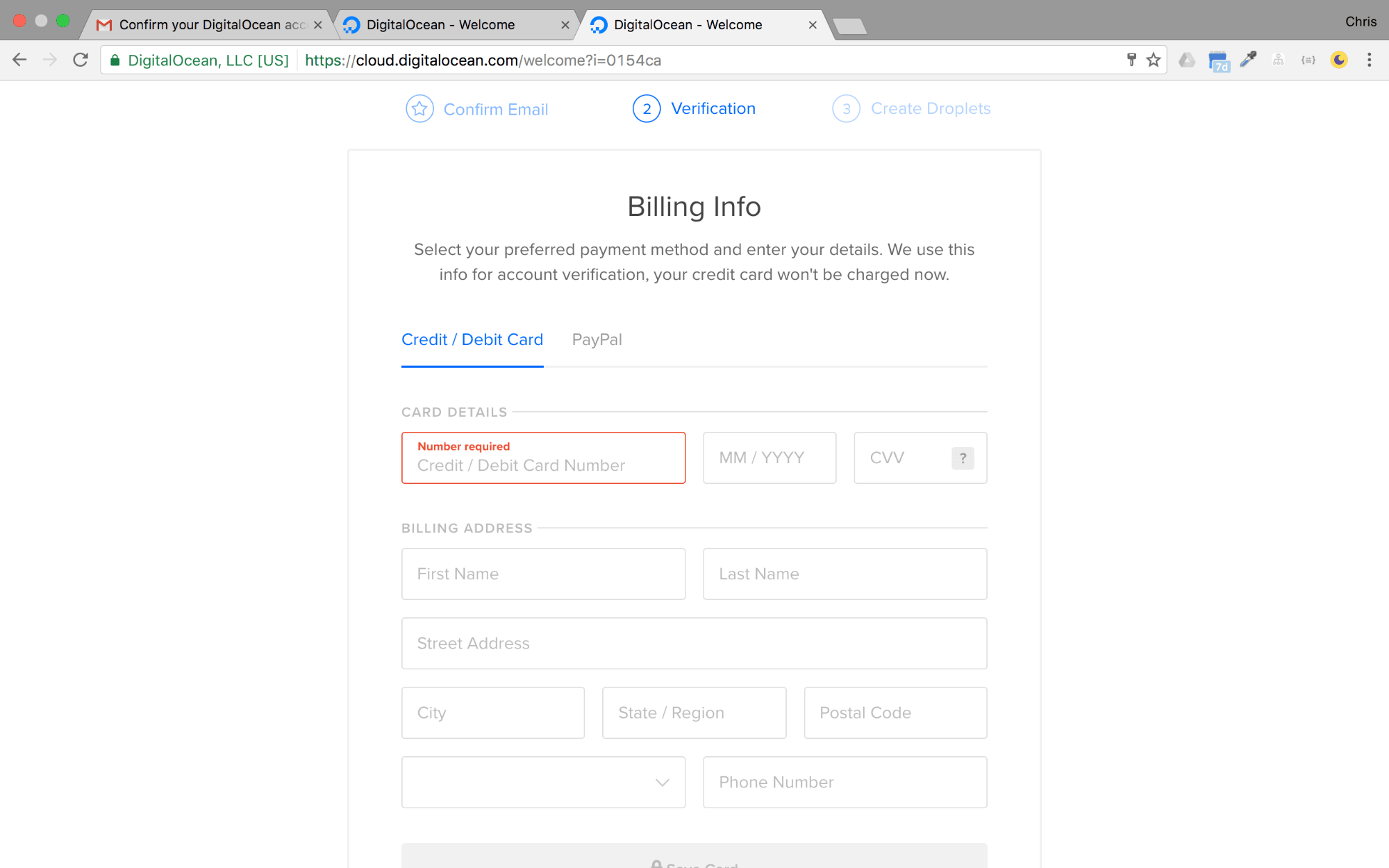Click the Number required error text

click(463, 446)
